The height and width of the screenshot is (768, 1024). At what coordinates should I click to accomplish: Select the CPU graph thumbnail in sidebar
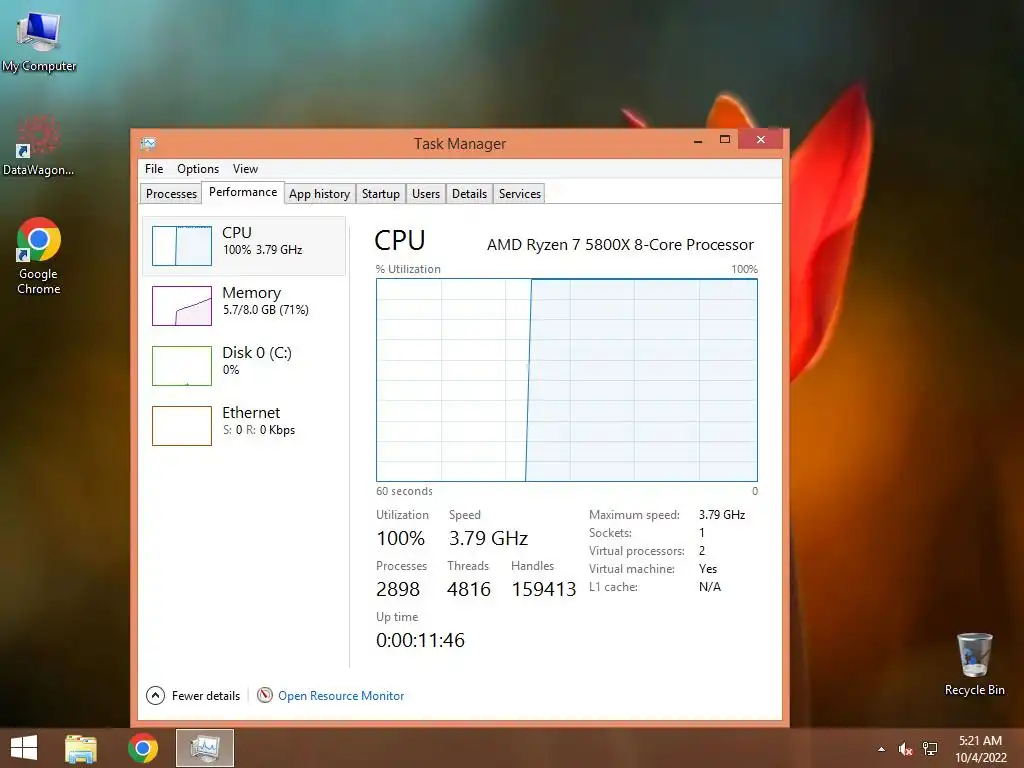click(182, 246)
